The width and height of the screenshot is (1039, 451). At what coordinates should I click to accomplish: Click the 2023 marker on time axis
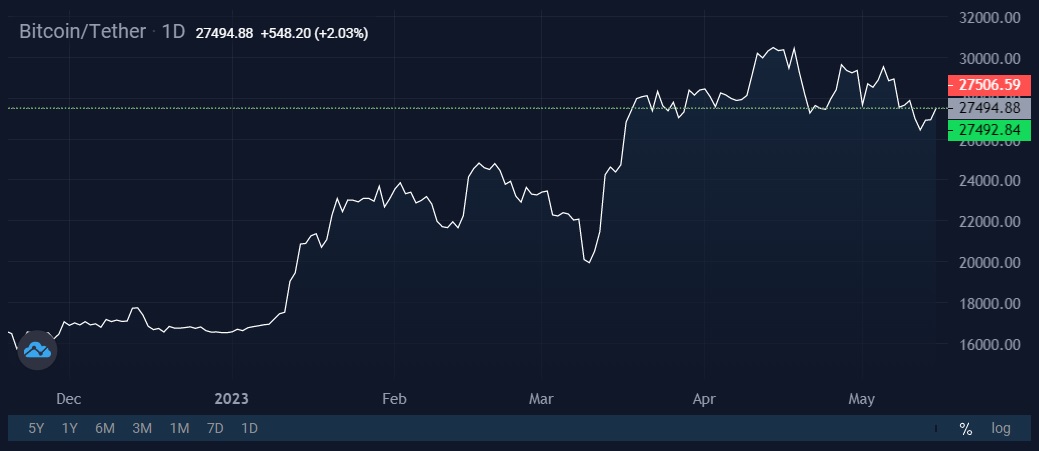pos(231,399)
